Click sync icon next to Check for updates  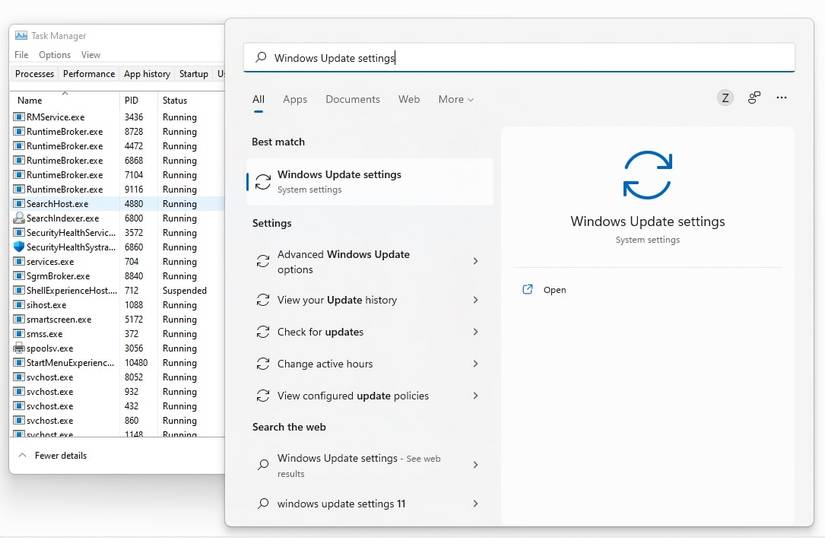(263, 332)
